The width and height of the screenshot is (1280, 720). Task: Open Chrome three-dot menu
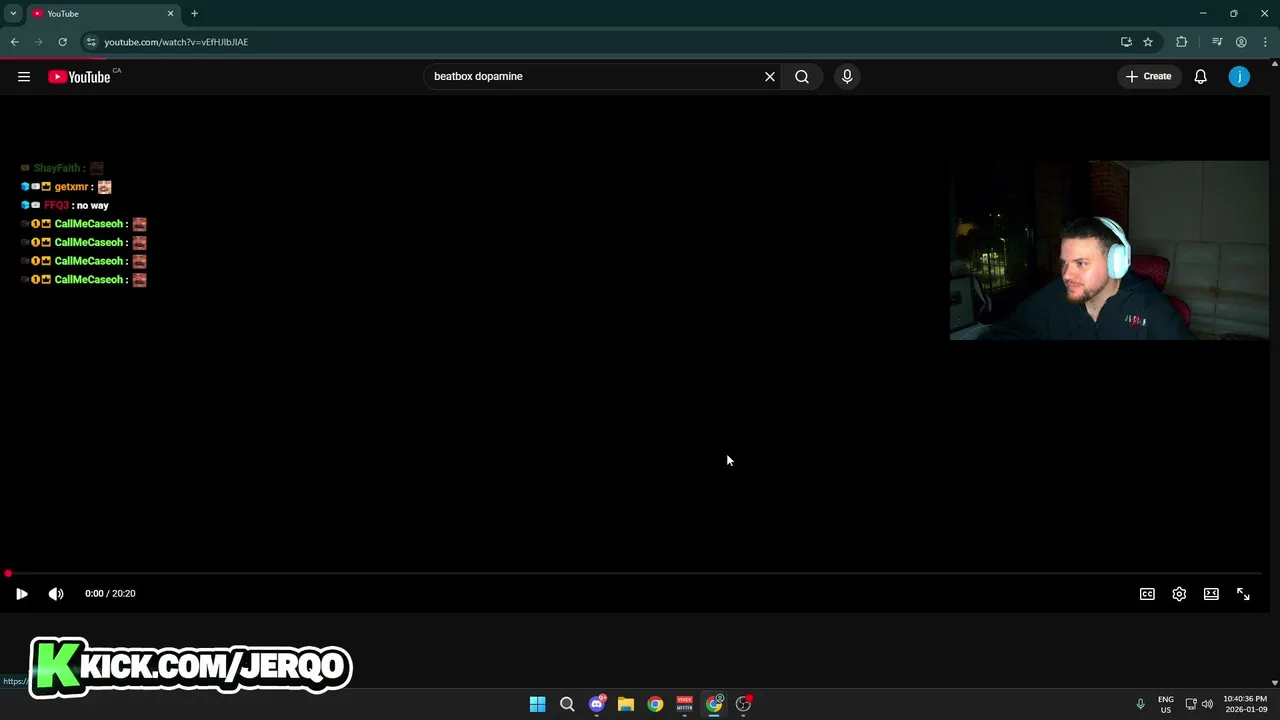1265,42
